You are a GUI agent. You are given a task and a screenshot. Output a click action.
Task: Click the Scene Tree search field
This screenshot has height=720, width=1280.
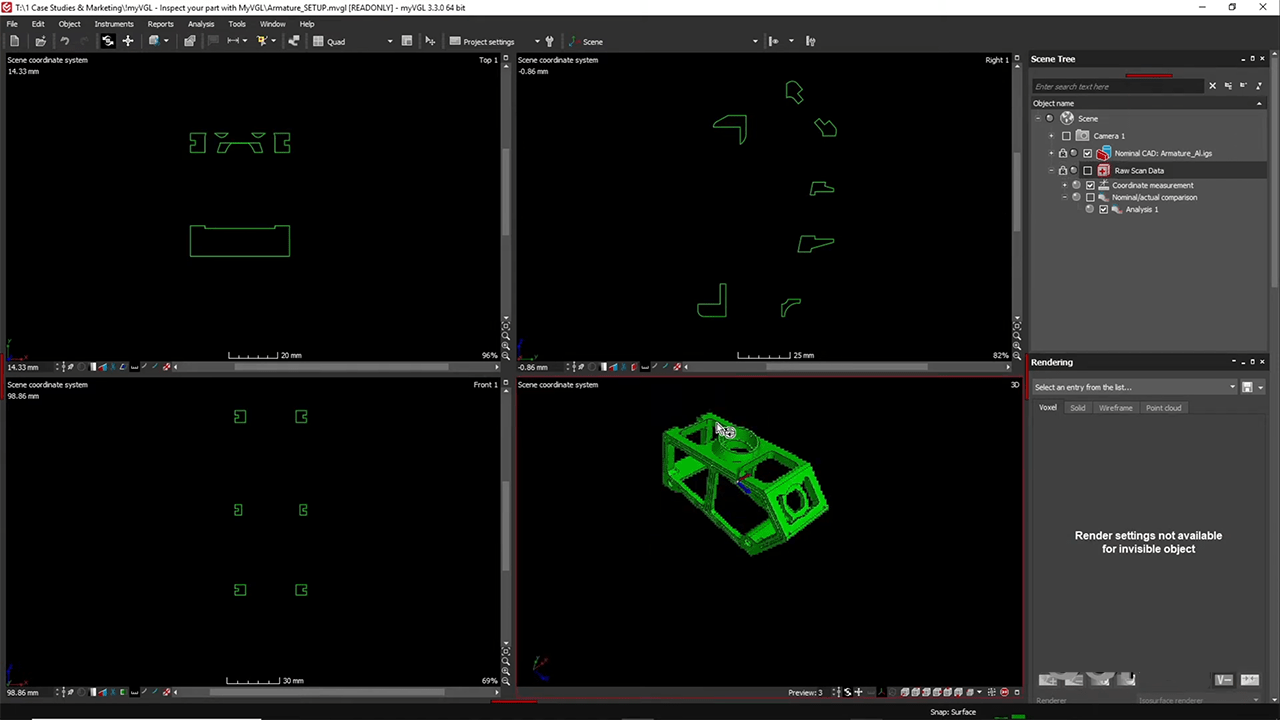tap(1118, 86)
